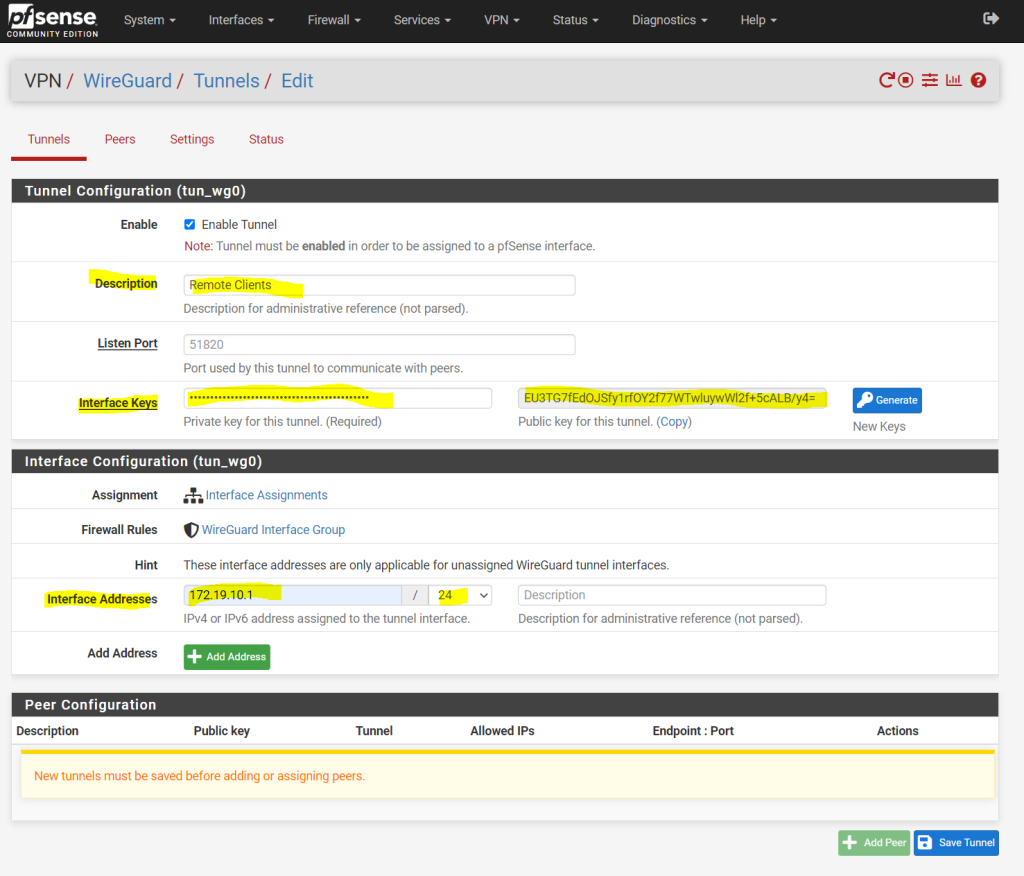Open the Firewall menu
This screenshot has height=876, width=1024.
point(334,20)
